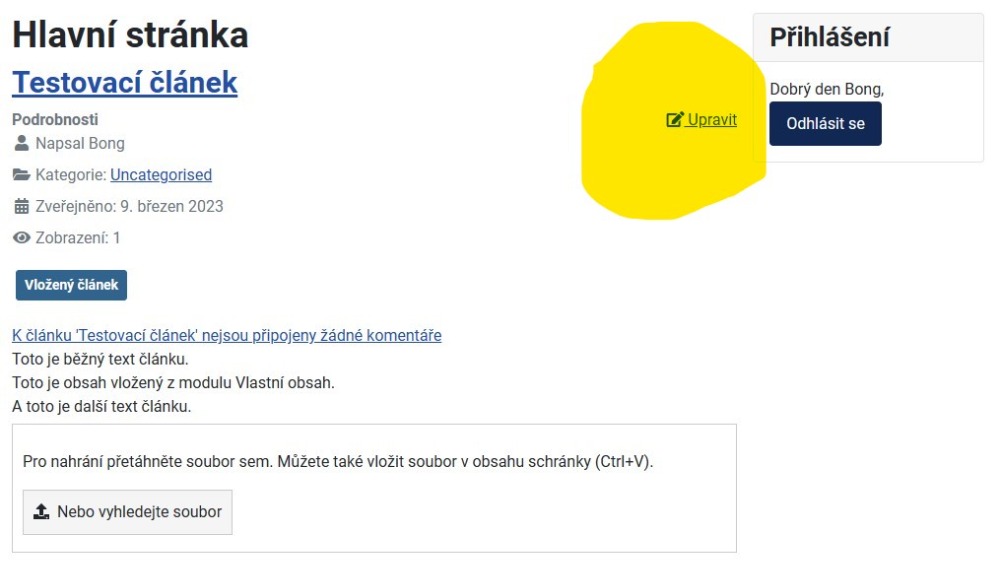Viewport: 1000px width, 566px height.
Task: Open the article comments link
Action: [x=227, y=335]
